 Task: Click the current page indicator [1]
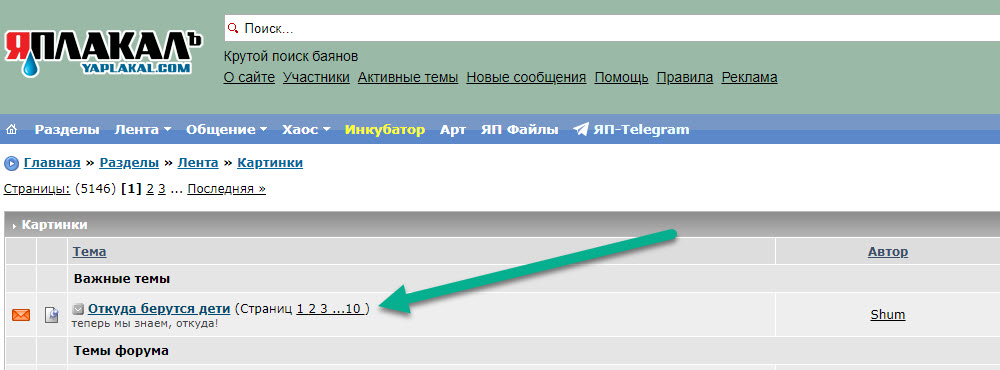coord(131,189)
